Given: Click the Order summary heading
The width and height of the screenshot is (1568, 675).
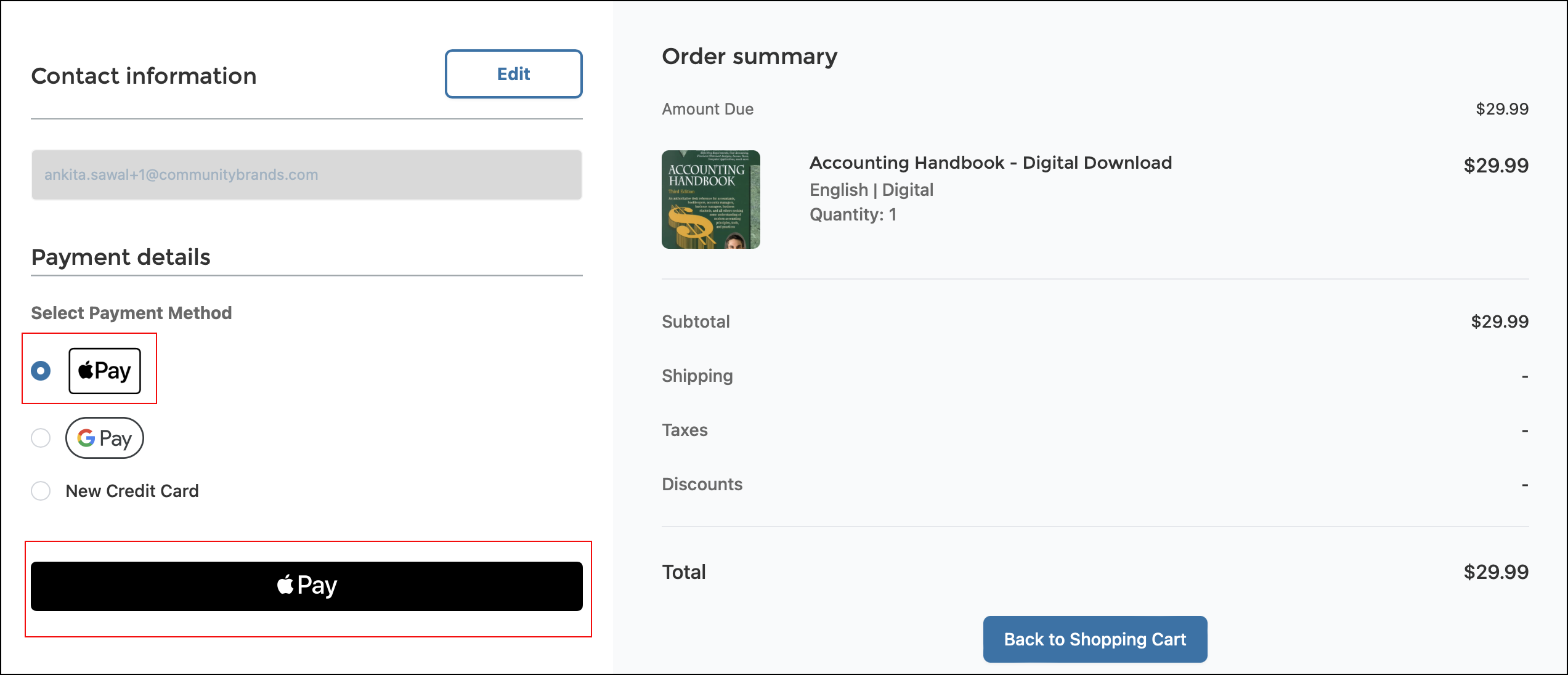Looking at the screenshot, I should click(749, 56).
